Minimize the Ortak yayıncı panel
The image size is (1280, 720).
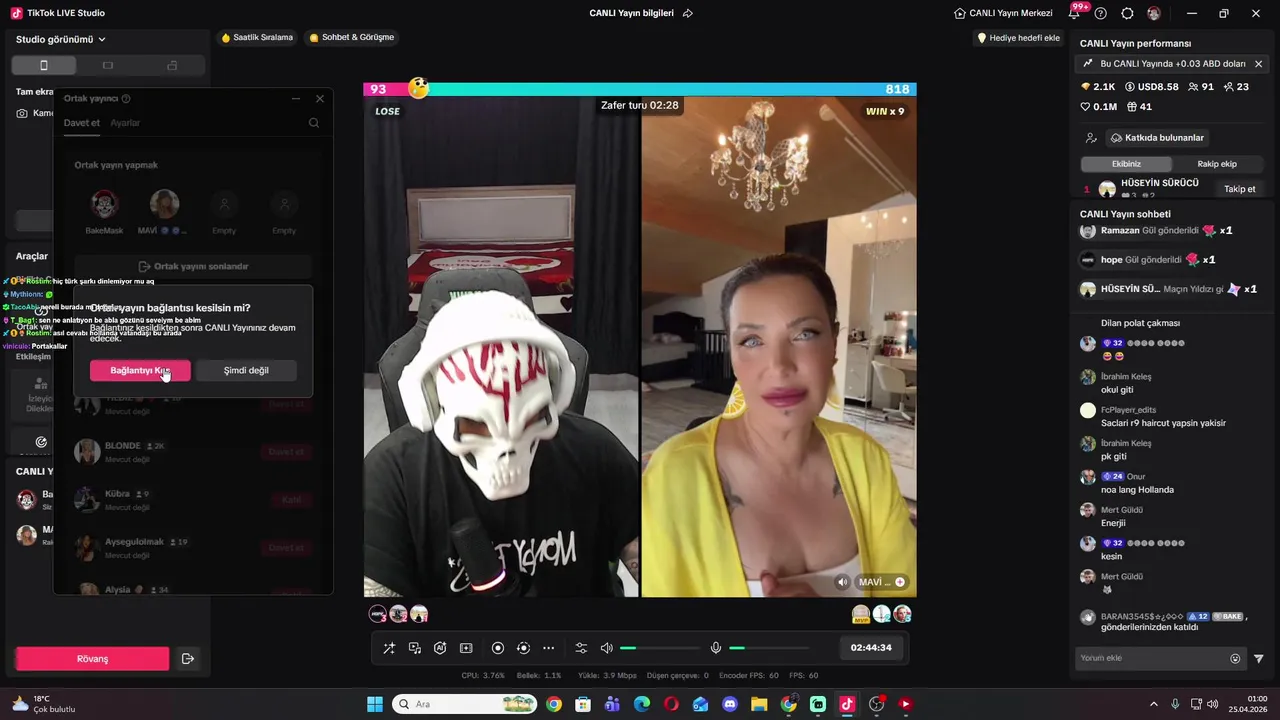coord(296,98)
